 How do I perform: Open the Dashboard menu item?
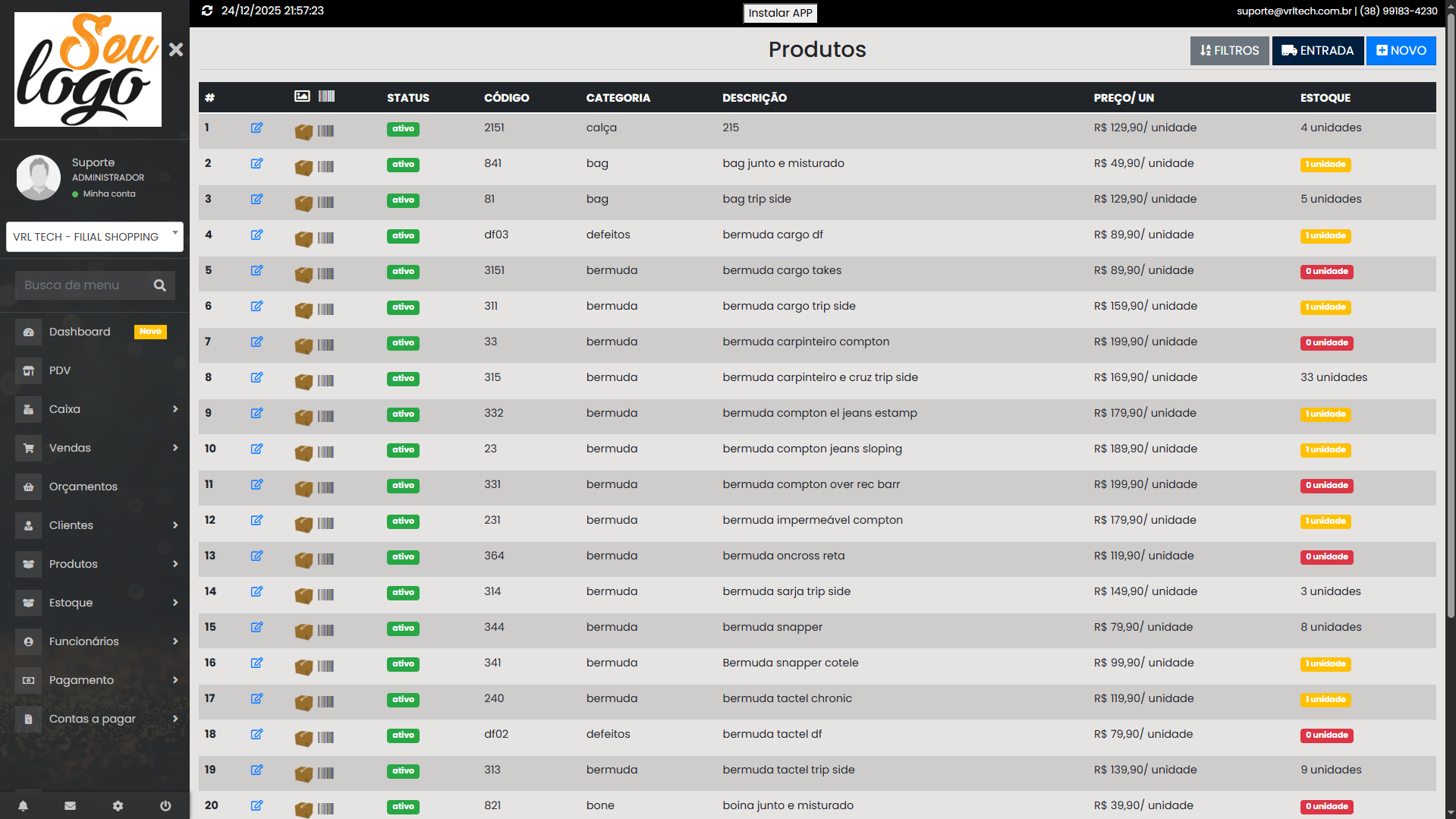pyautogui.click(x=80, y=332)
